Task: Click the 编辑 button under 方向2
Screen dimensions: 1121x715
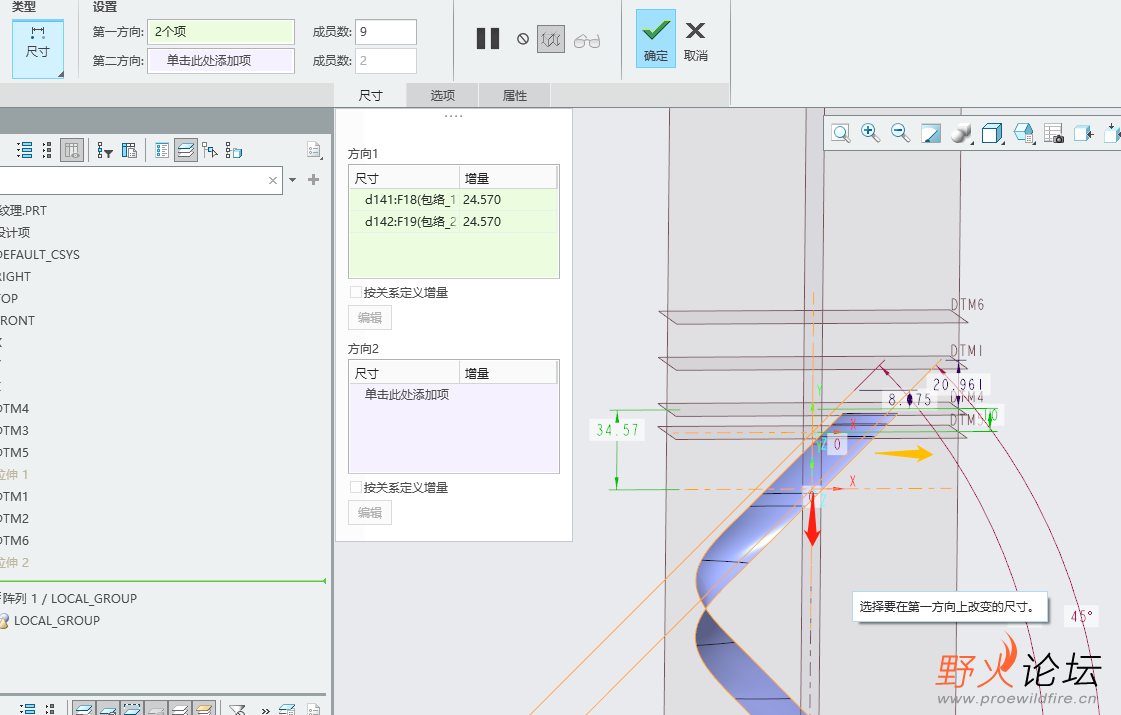Action: coord(370,513)
